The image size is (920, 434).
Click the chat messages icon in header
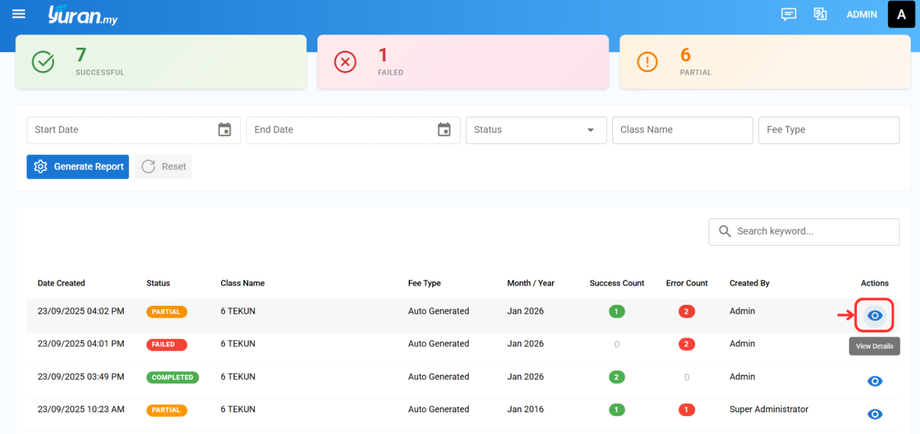click(789, 14)
